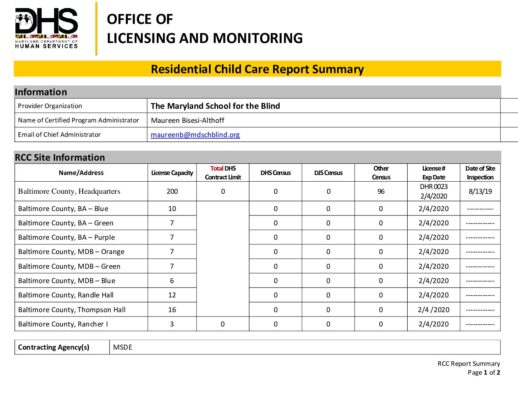Click the '2/4 /2020' date in Thompson Hall row
The image size is (518, 400).
click(434, 310)
